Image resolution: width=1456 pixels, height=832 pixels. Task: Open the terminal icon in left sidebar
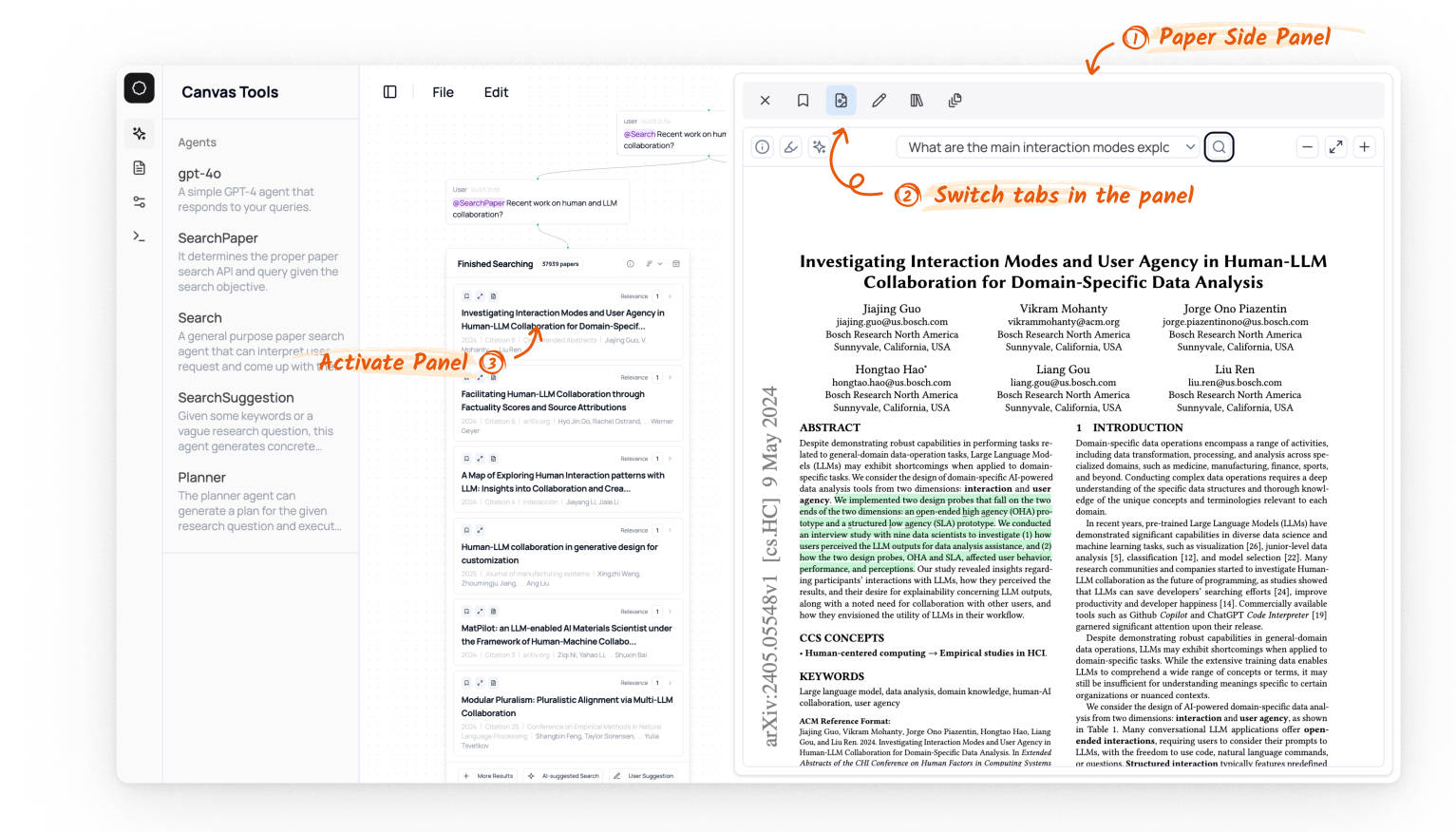140,236
